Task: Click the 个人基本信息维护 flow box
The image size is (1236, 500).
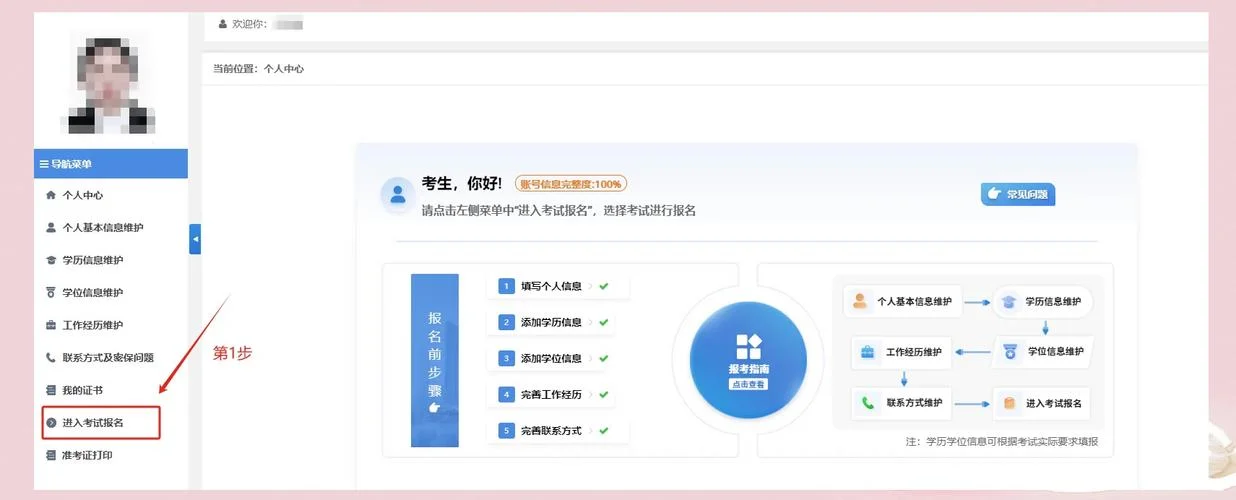Action: (x=904, y=301)
